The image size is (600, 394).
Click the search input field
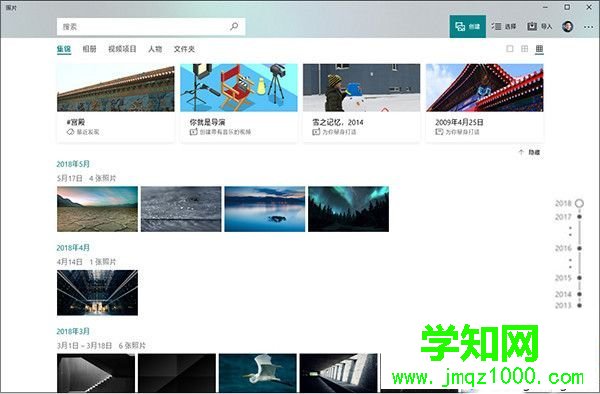151,26
